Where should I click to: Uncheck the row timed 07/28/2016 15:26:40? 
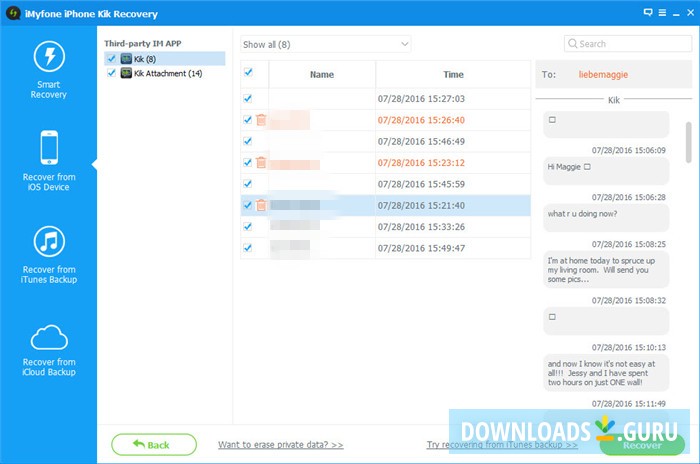pyautogui.click(x=248, y=120)
